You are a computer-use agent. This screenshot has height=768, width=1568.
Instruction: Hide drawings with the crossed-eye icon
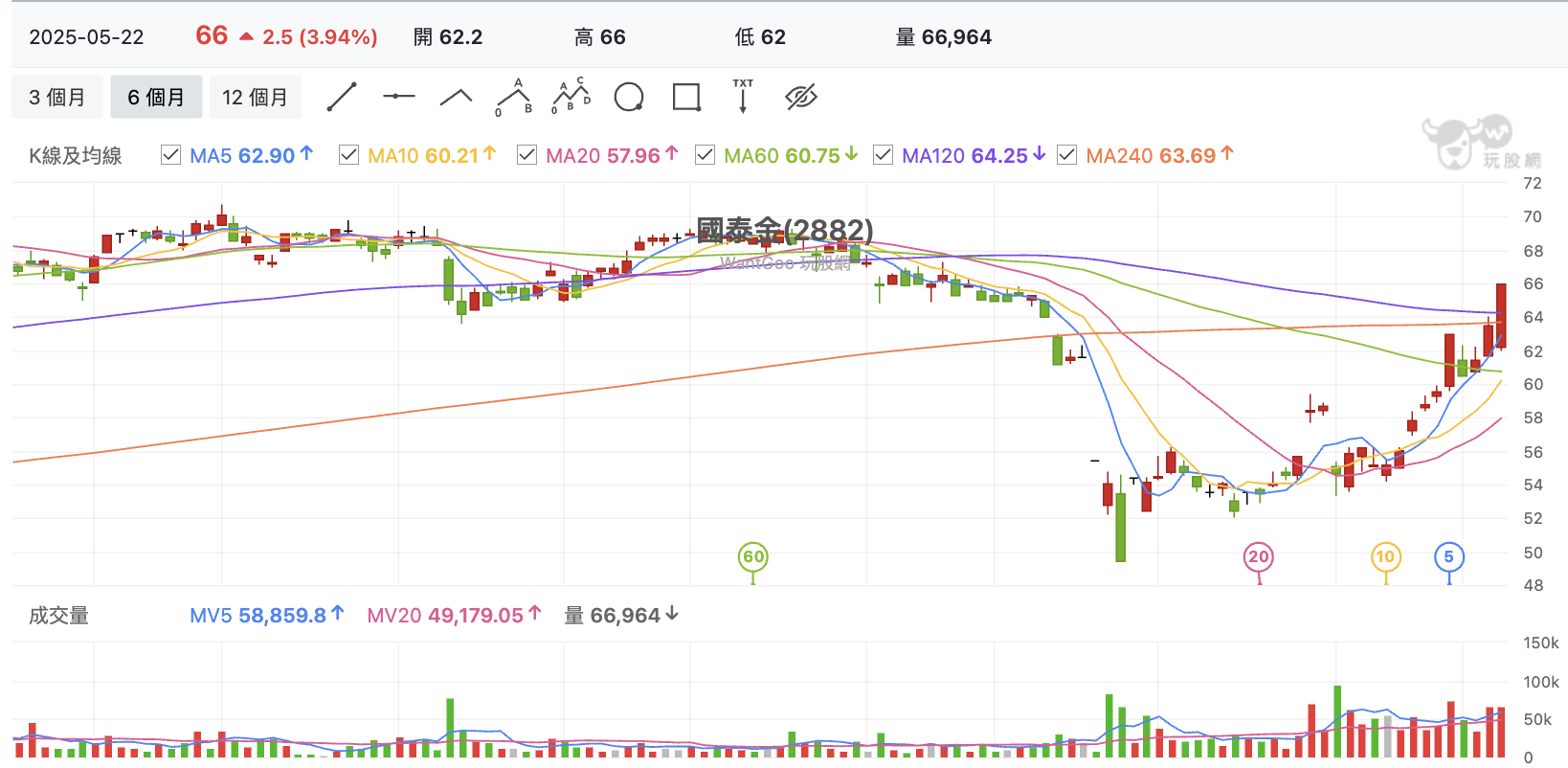point(801,97)
